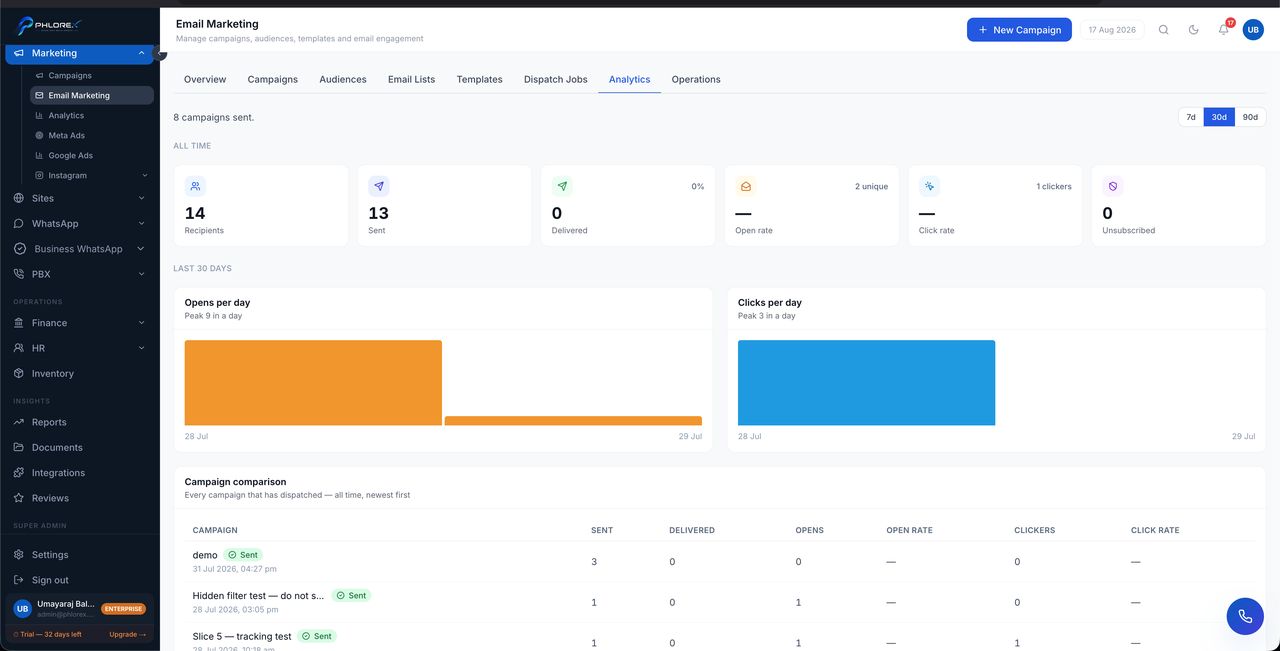The height and width of the screenshot is (651, 1280).
Task: Expand the Instagram submenu
Action: pyautogui.click(x=92, y=175)
